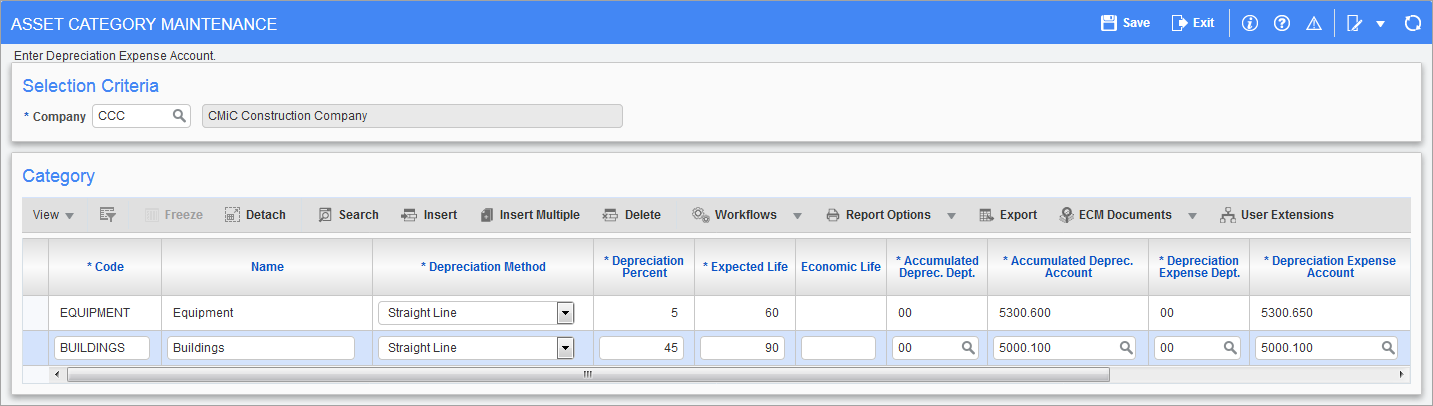Viewport: 1433px width, 406px height.
Task: Expand the header dropdown arrow next to notes
Action: coord(1380,24)
